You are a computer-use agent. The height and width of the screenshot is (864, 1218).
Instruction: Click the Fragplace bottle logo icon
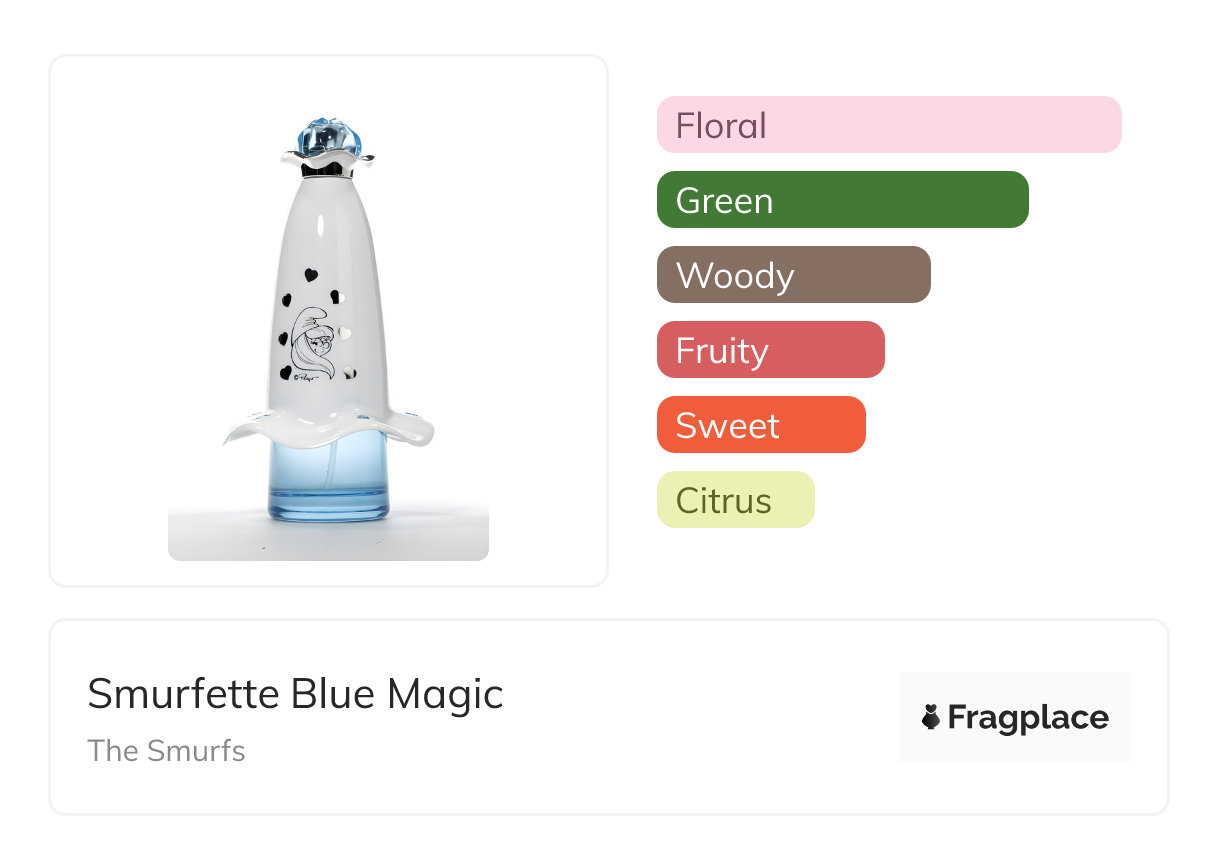click(931, 717)
